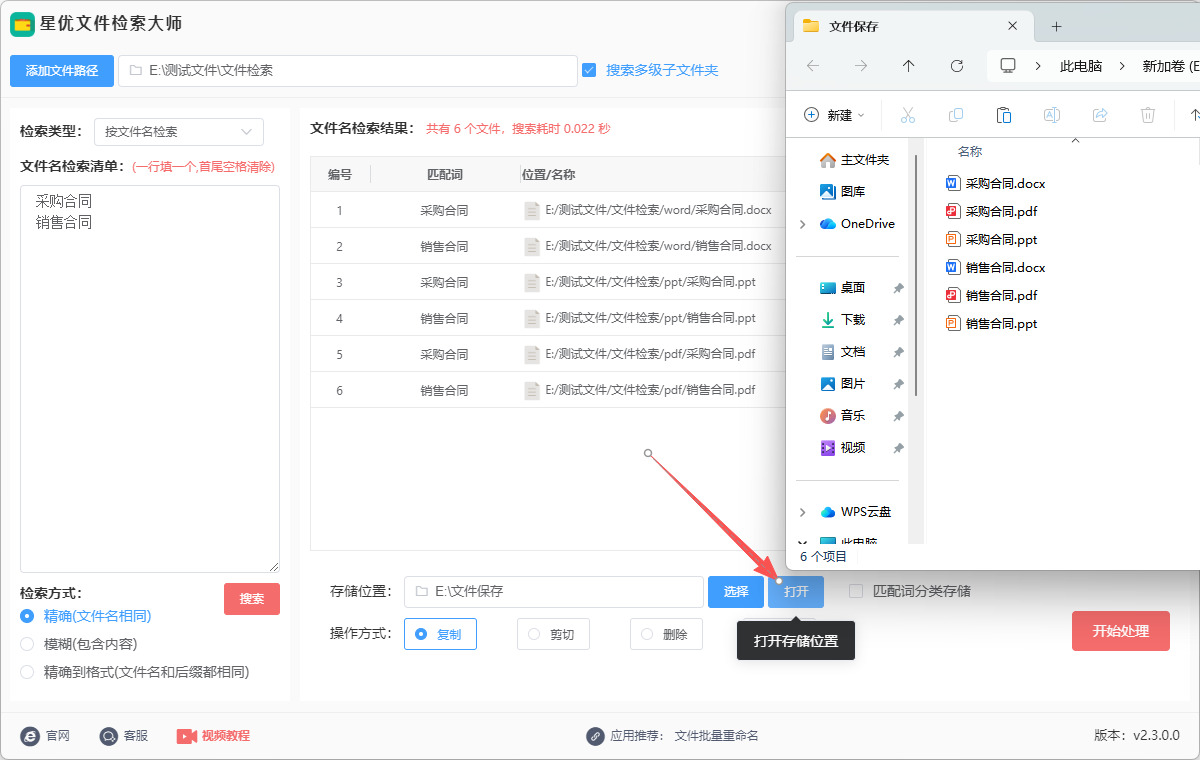Select the 剪切 operation mode
This screenshot has width=1200, height=760.
pos(553,634)
